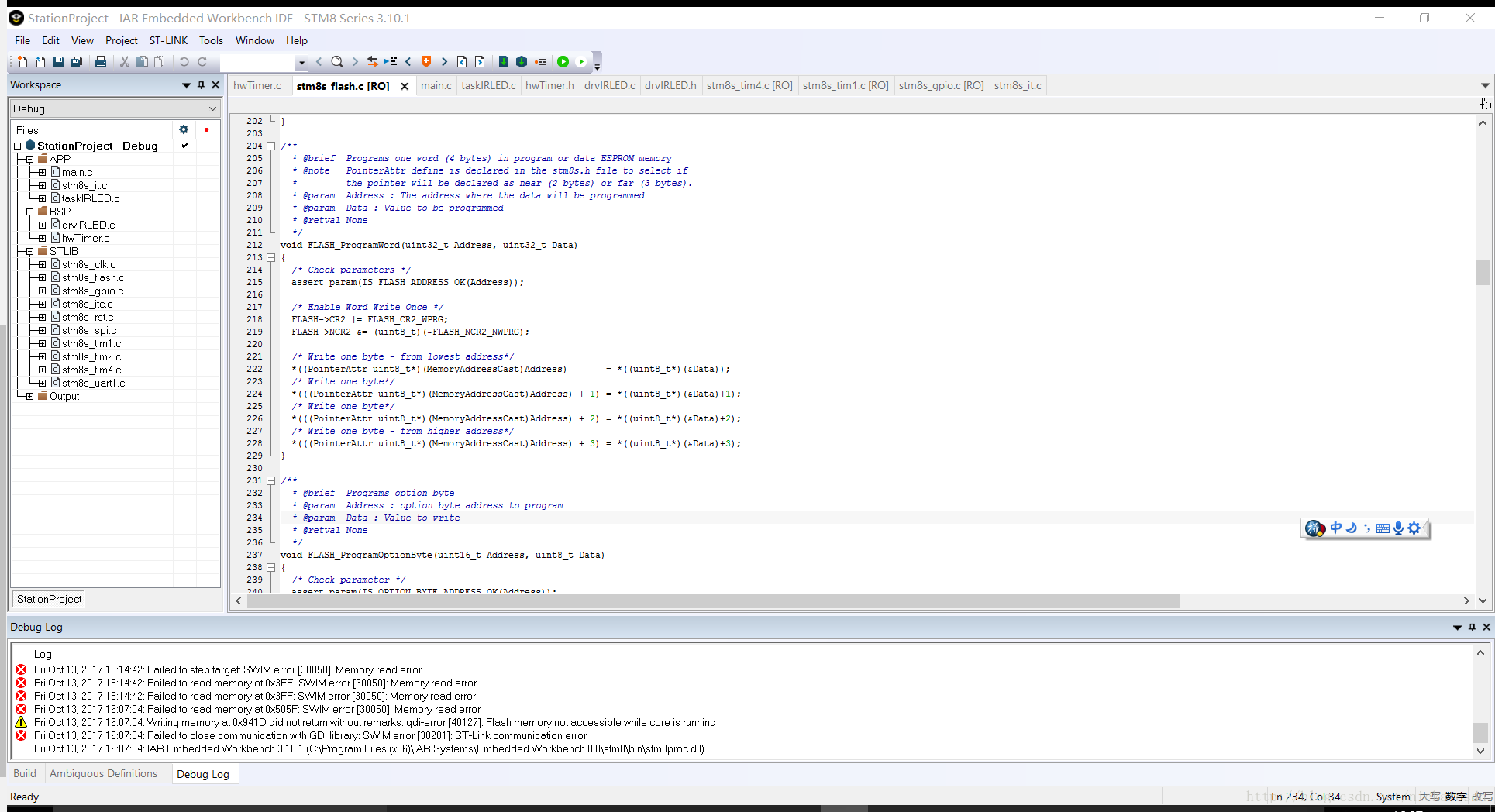
Task: Open the ST-LINK menu
Action: [168, 40]
